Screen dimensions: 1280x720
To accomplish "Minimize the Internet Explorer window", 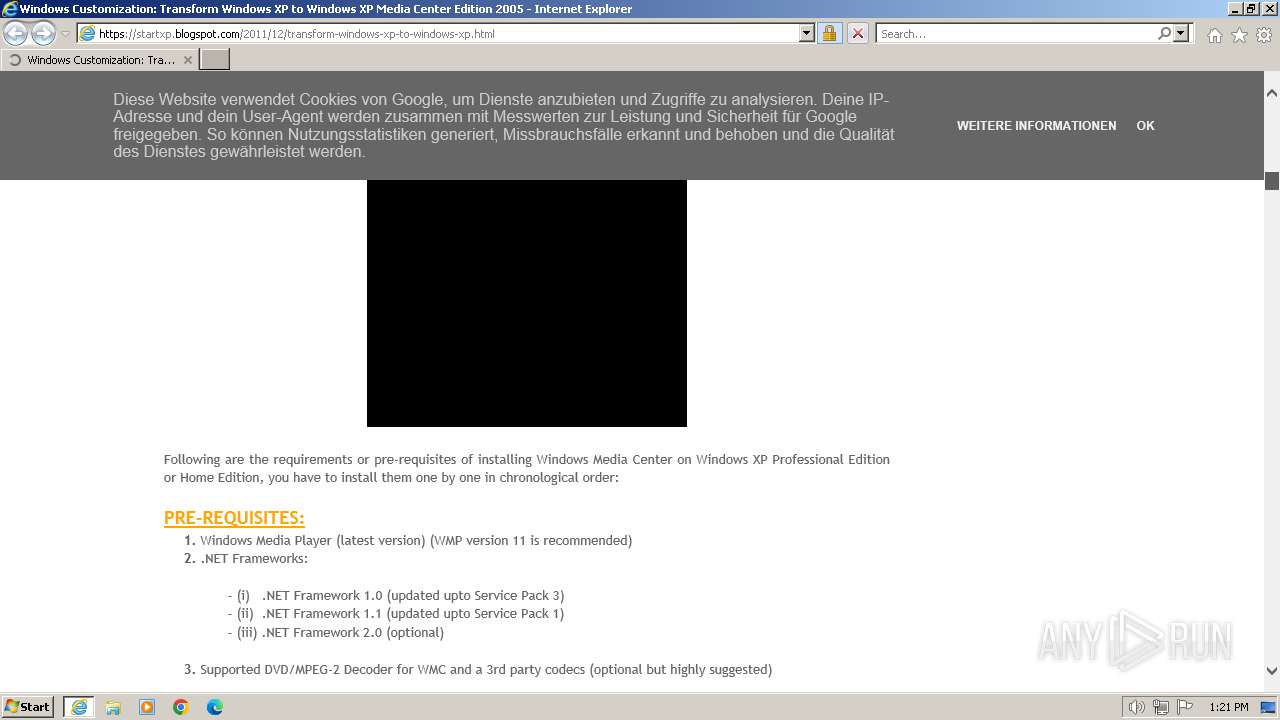I will (1233, 8).
